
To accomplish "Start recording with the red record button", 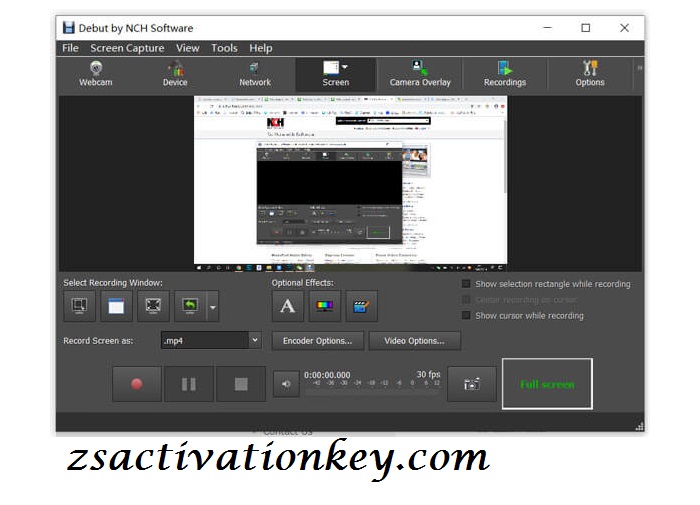I will (x=137, y=384).
